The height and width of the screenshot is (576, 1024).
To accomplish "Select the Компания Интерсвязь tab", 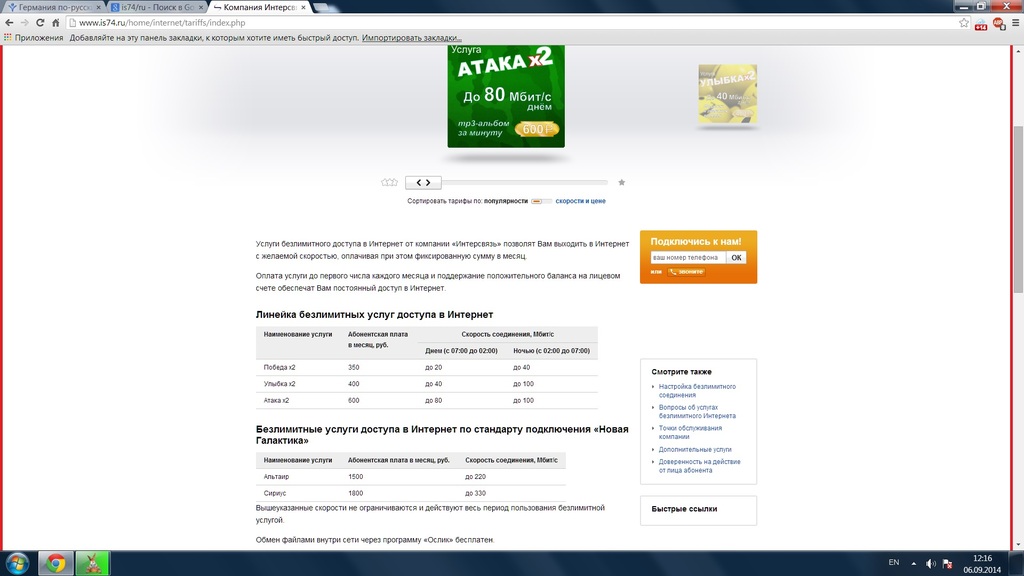I will click(259, 7).
